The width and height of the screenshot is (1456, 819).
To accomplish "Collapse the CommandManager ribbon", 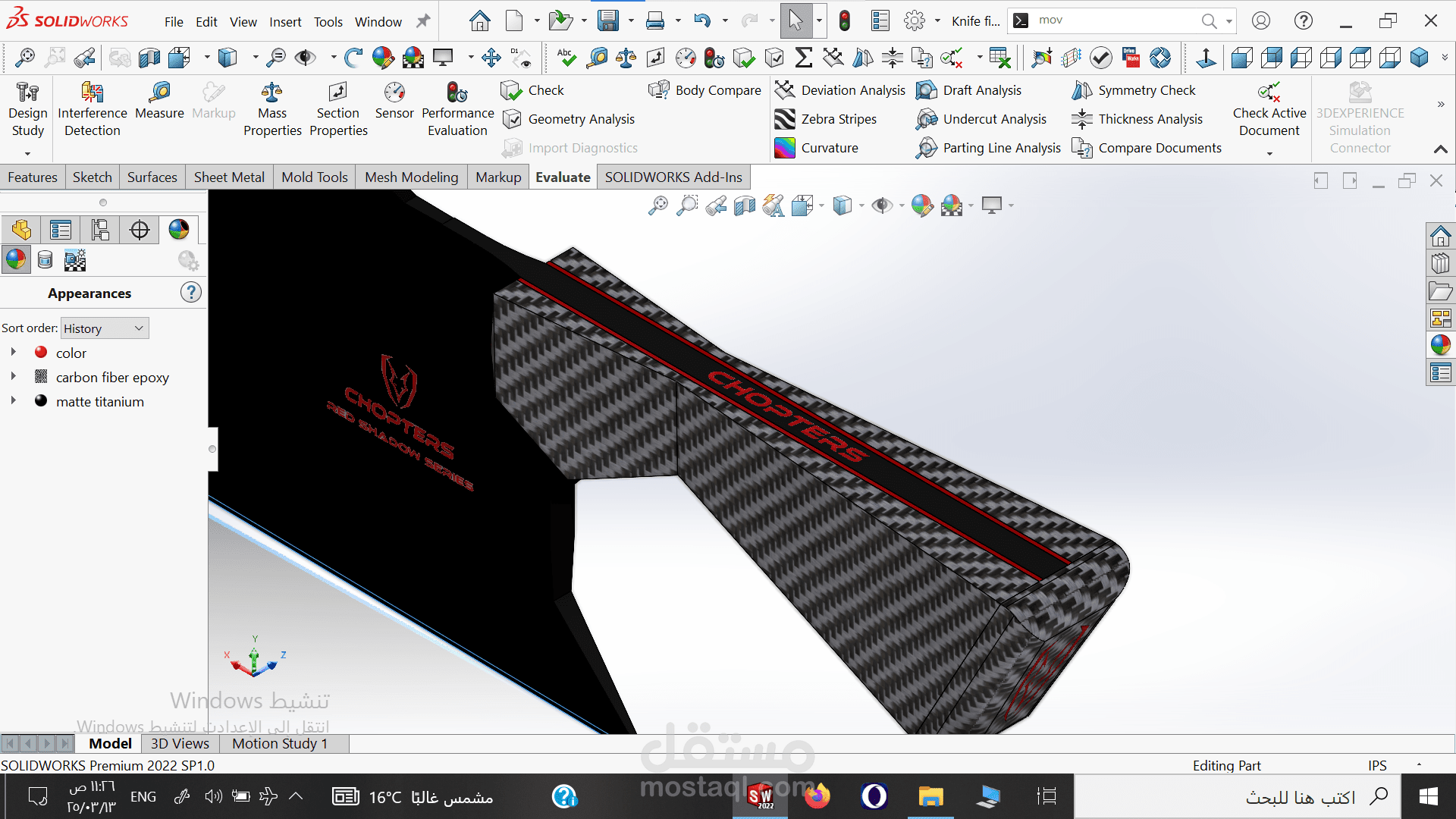I will click(1441, 149).
